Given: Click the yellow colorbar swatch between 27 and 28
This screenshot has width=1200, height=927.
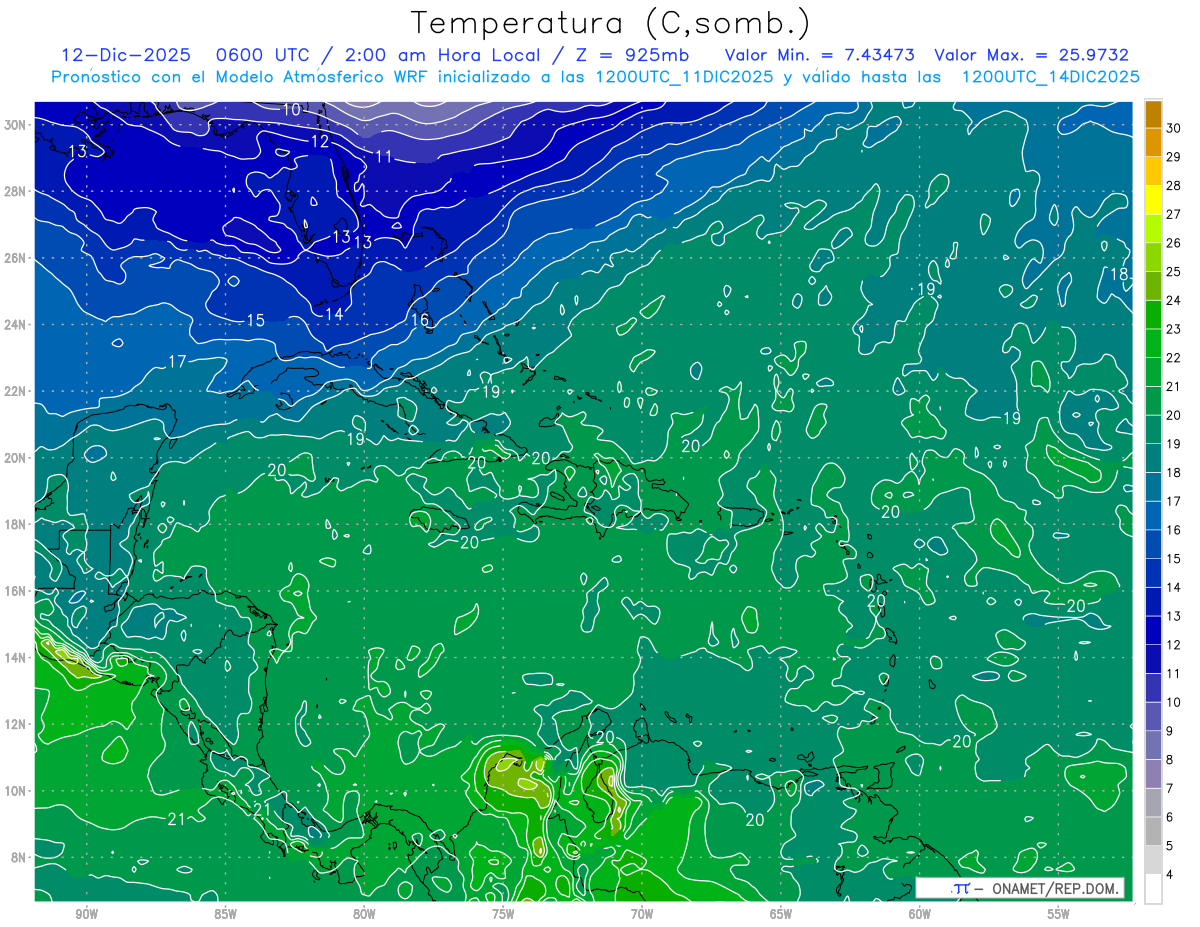Looking at the screenshot, I should click(x=1153, y=200).
